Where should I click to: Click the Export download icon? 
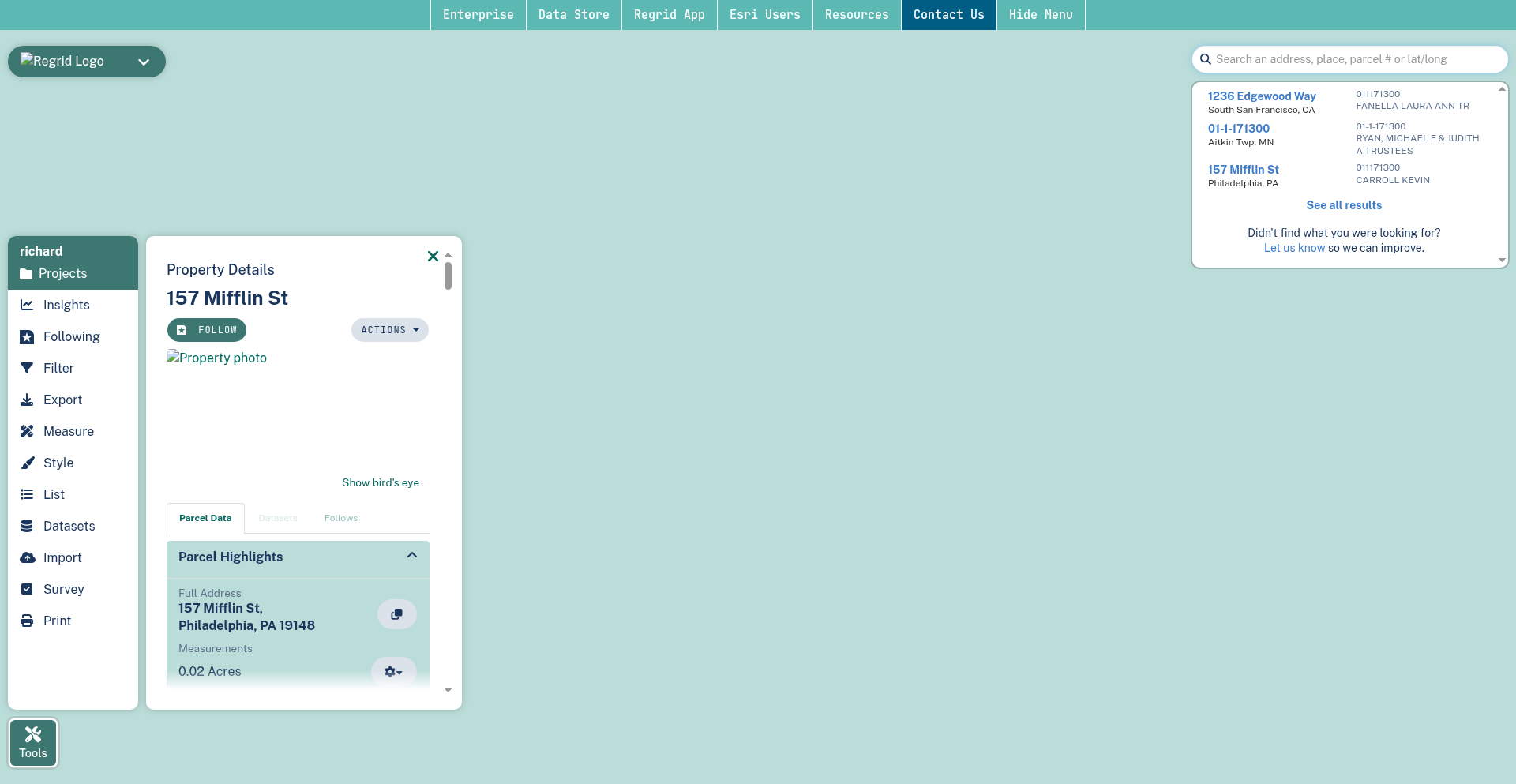click(27, 400)
